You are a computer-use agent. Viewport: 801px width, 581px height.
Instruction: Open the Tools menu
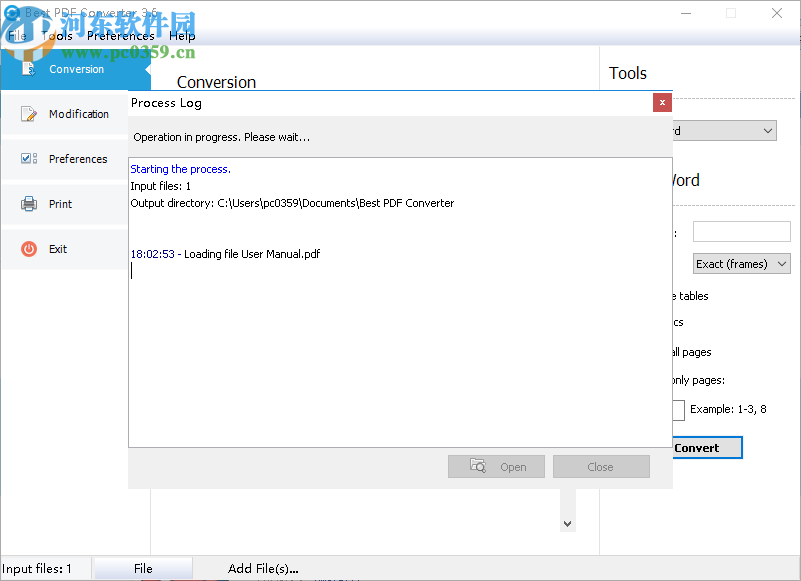coord(57,35)
